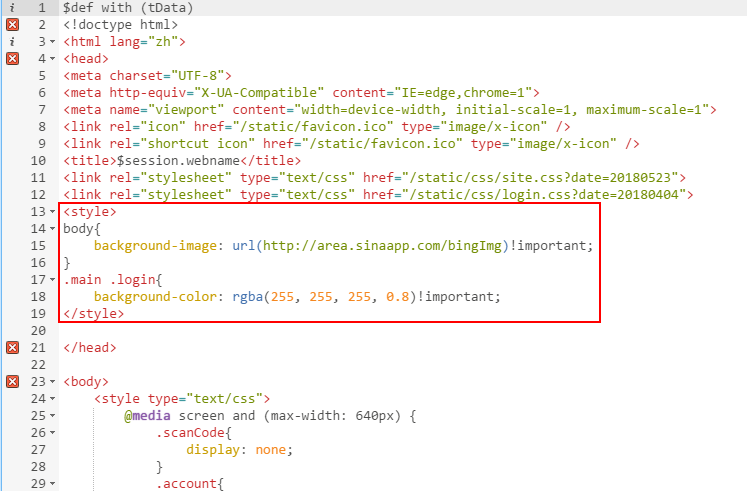Click the 'none' value on line 27
This screenshot has height=491, width=747.
pyautogui.click(x=271, y=450)
